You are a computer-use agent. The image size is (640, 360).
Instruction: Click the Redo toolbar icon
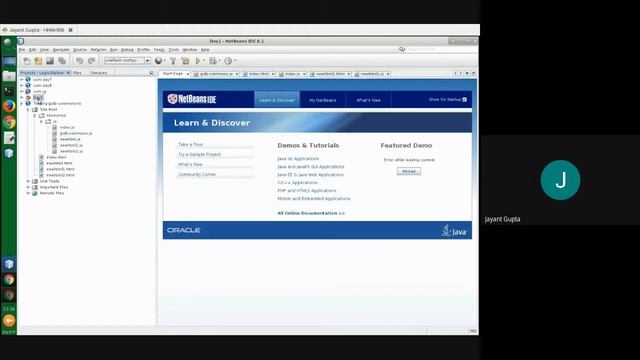coord(91,61)
